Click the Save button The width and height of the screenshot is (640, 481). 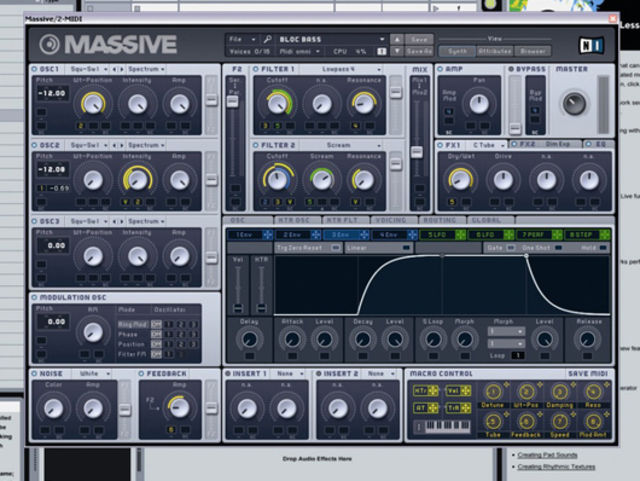(x=419, y=40)
